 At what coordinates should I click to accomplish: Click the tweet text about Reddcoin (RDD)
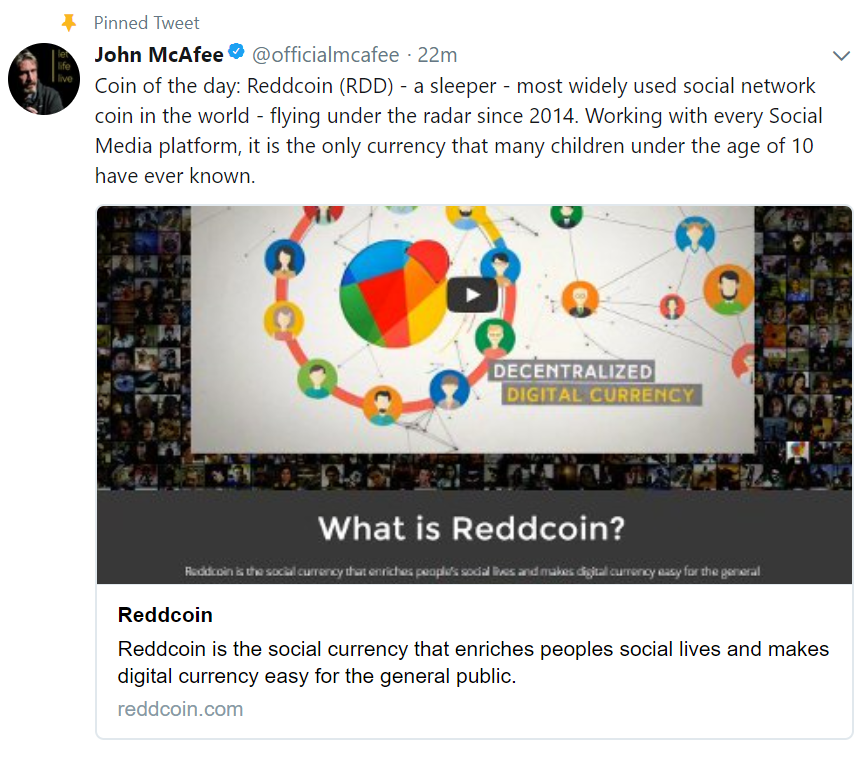tap(455, 130)
